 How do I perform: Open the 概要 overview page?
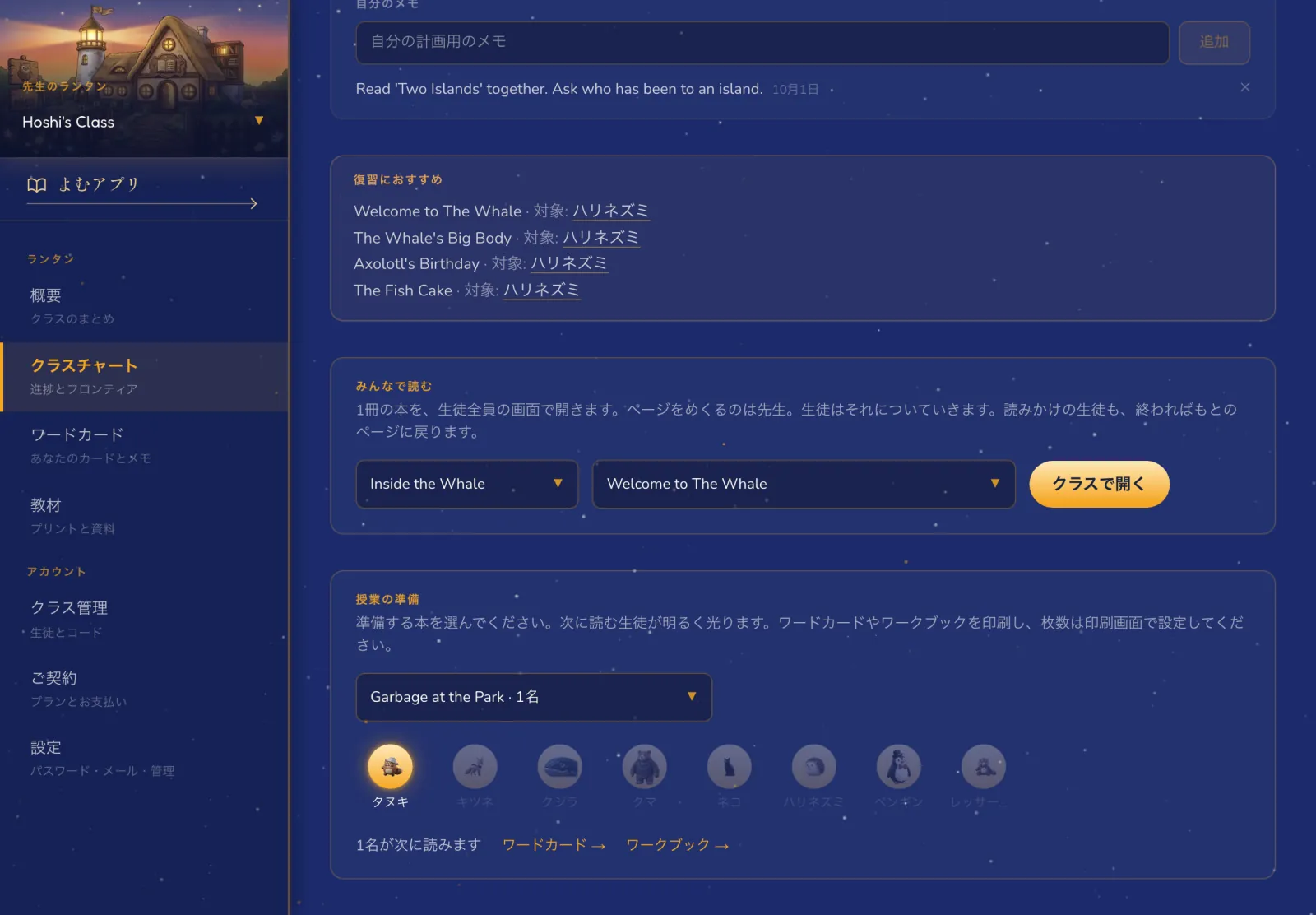click(145, 306)
